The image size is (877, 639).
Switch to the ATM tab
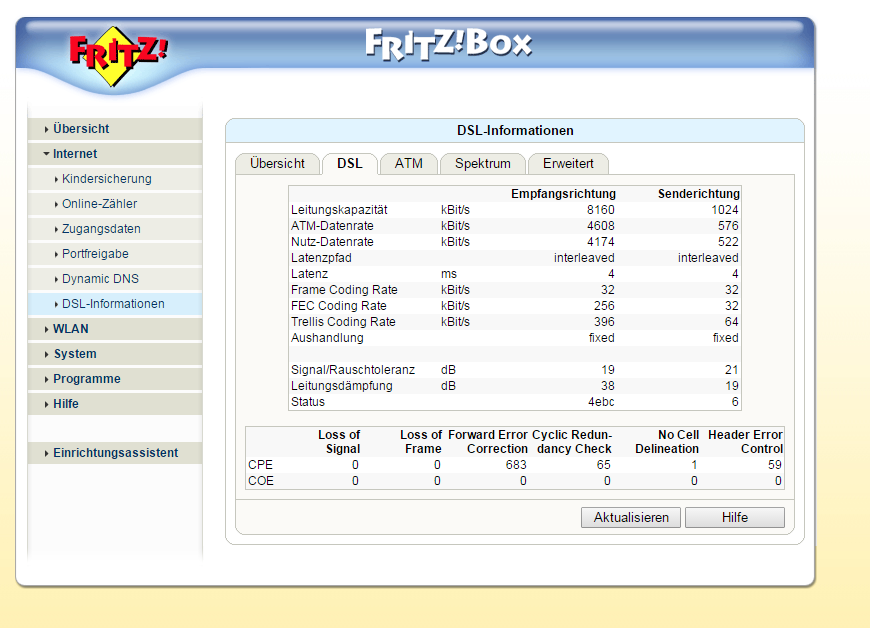pyautogui.click(x=408, y=164)
